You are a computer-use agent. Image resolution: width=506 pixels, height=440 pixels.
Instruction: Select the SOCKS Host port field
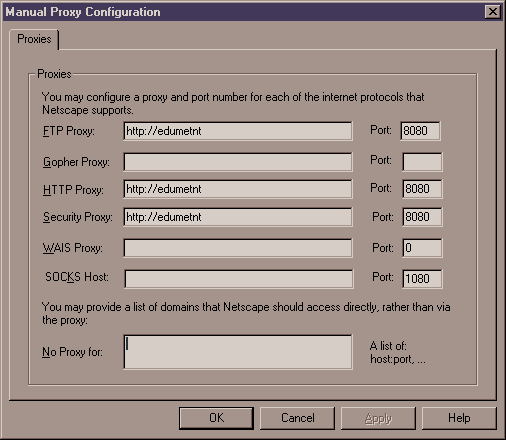[422, 279]
